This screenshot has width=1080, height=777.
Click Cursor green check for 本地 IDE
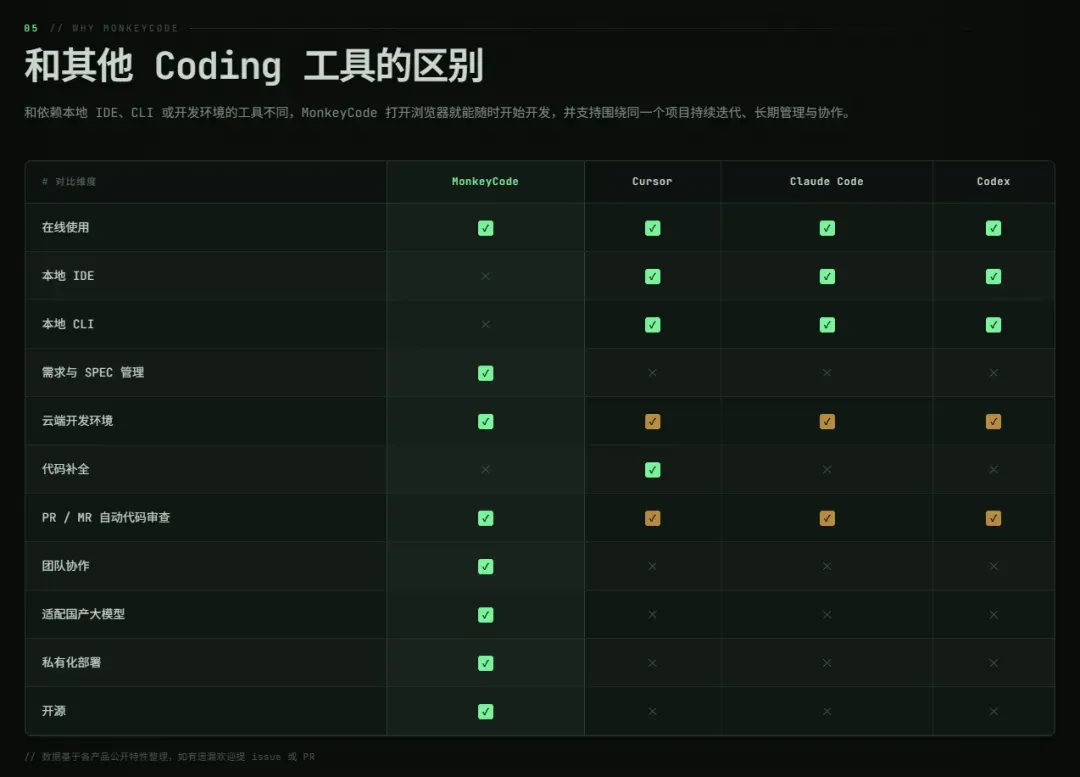pos(652,276)
